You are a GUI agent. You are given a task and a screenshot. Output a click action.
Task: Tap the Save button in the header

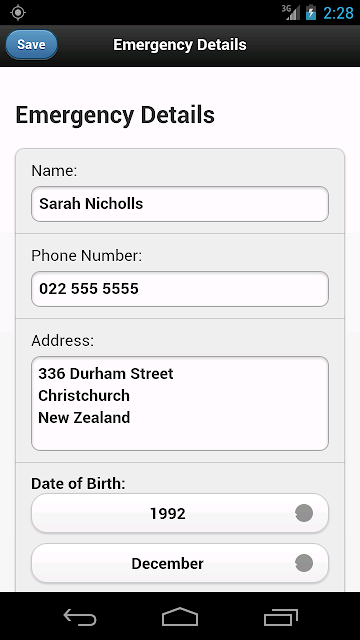coord(31,45)
